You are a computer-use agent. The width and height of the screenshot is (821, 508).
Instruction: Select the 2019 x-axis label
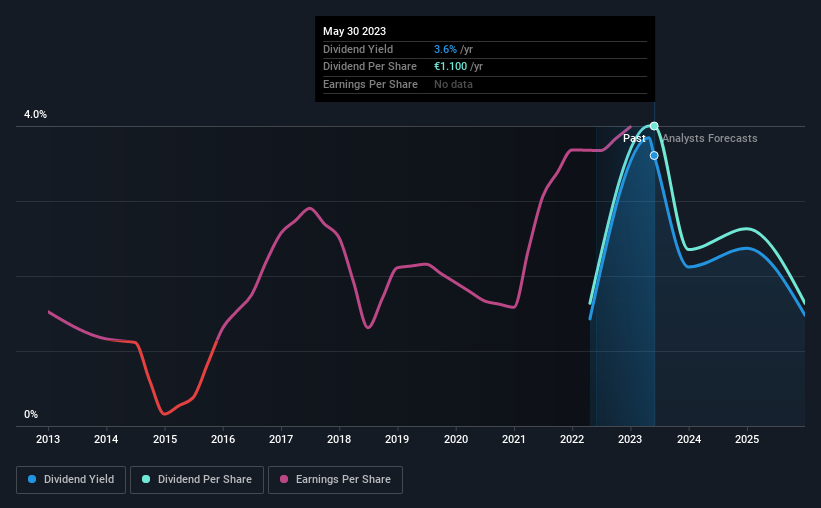(397, 439)
